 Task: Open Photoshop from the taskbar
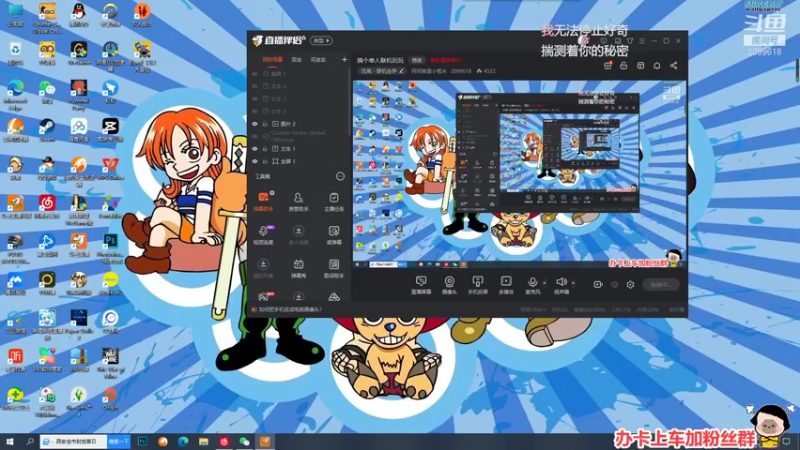tap(142, 442)
